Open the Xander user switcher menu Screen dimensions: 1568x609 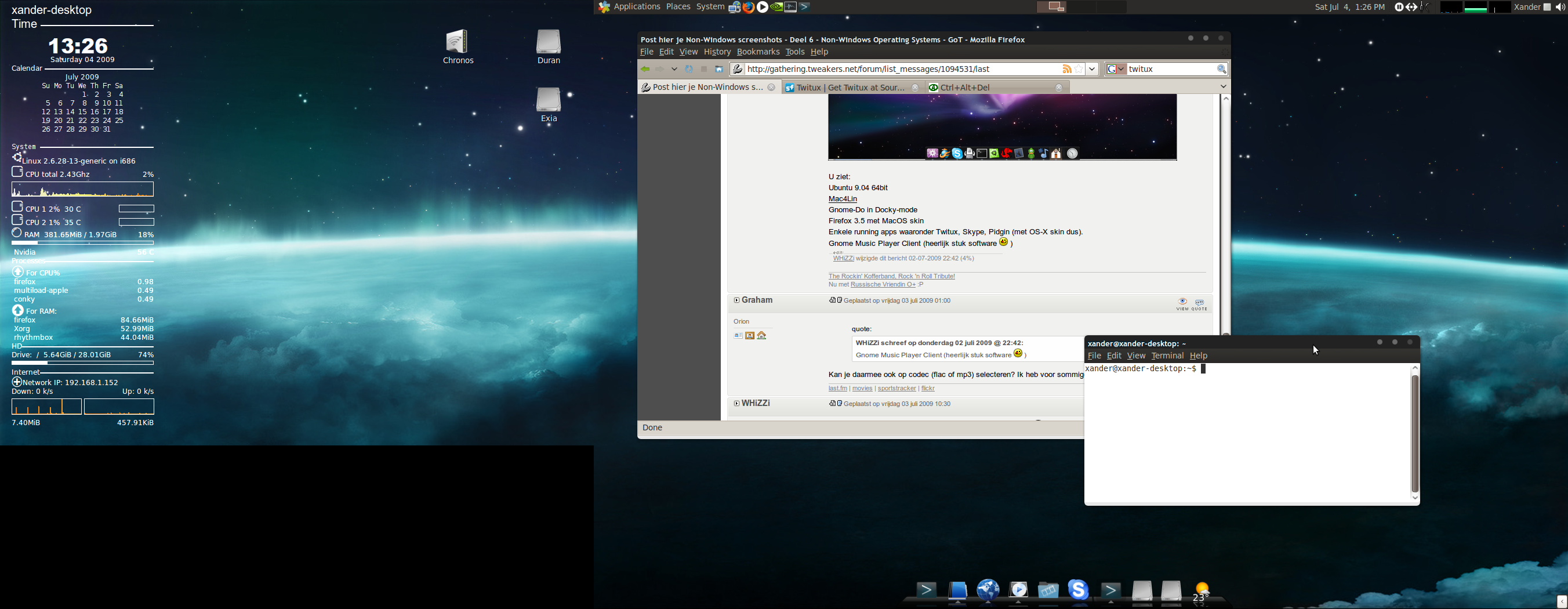[1532, 8]
